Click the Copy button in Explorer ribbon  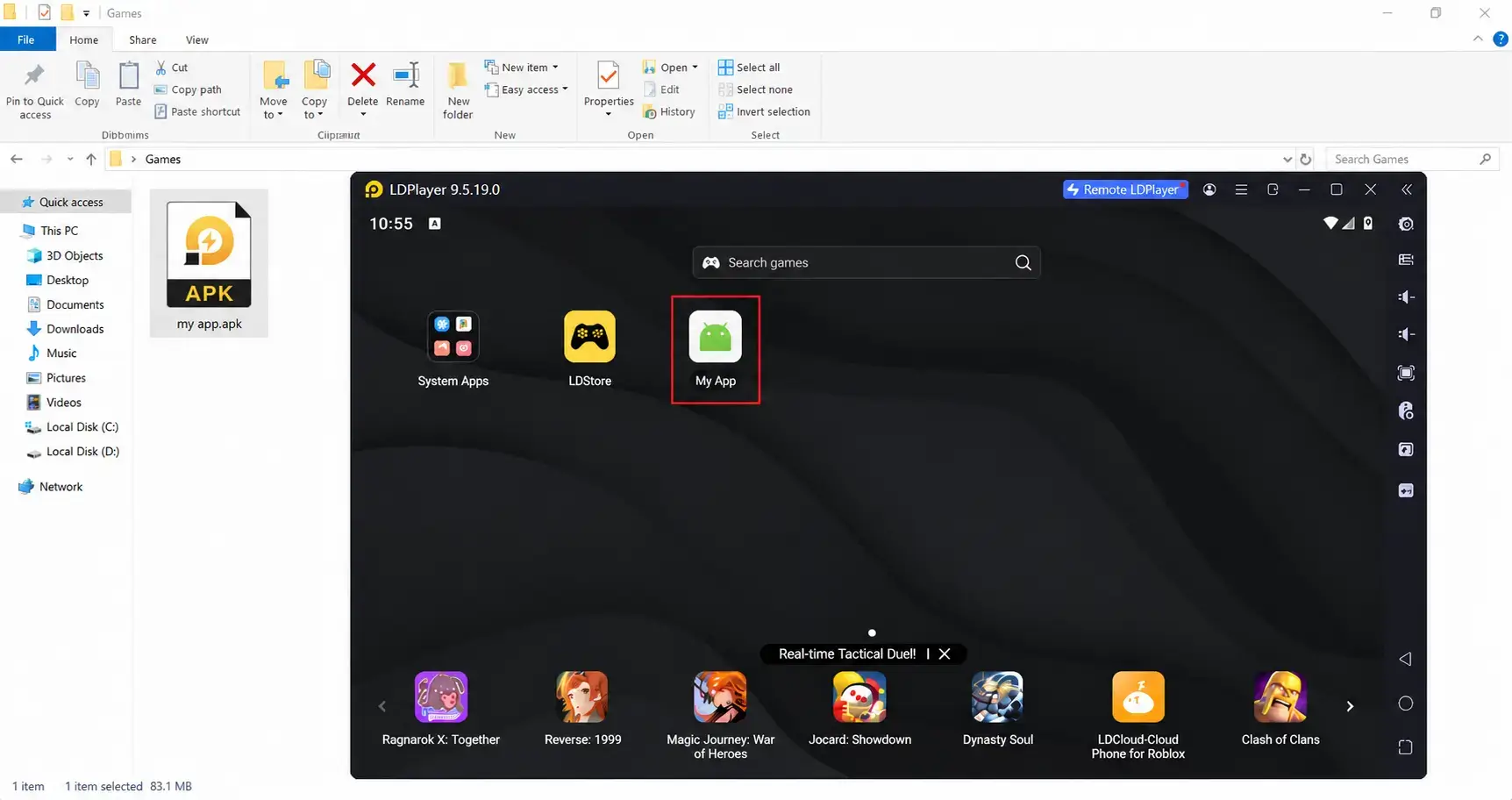[87, 85]
